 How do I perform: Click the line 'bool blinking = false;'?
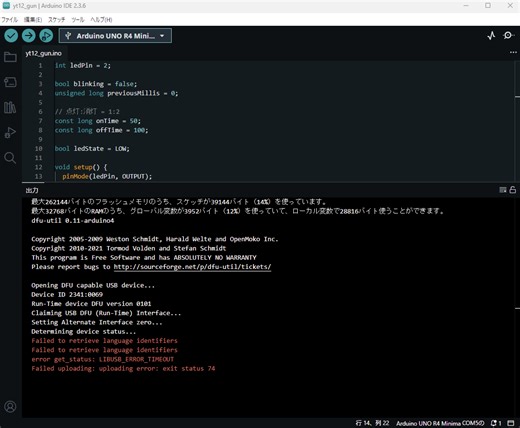(x=96, y=84)
